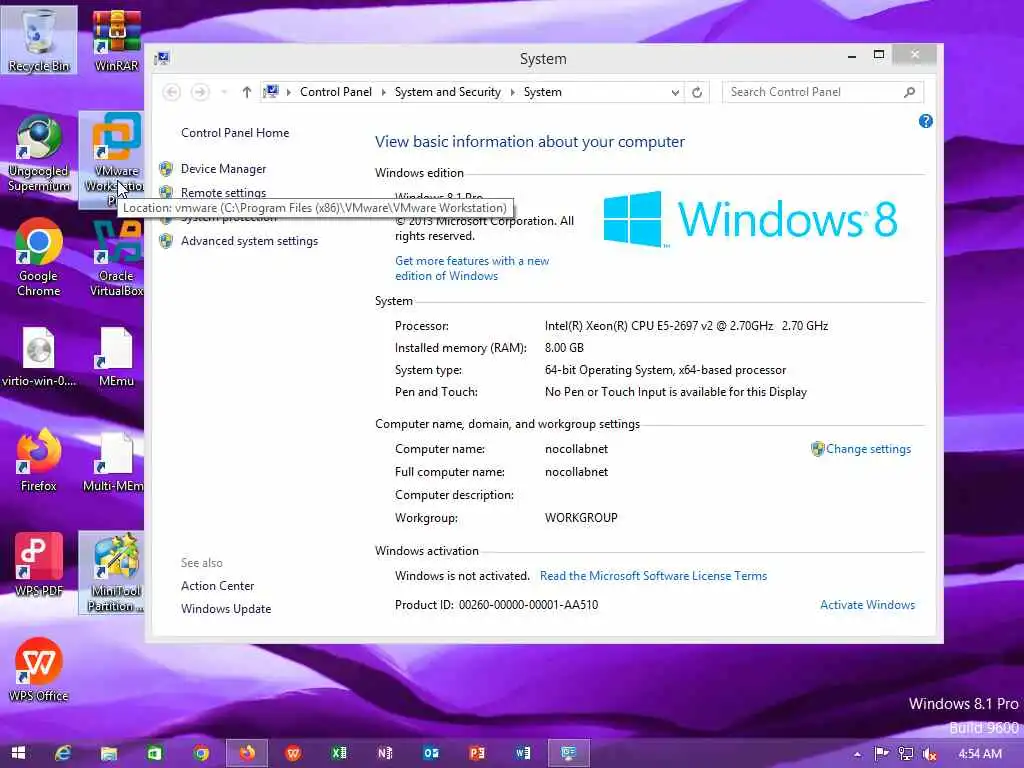The width and height of the screenshot is (1024, 768).
Task: Click the taskbar clock showing 4:54 AM
Action: click(980, 754)
